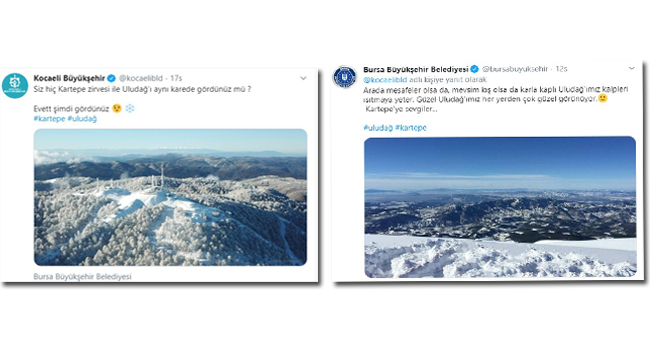
Task: Open #kartepe hashtag in Bursa tweet
Action: pyautogui.click(x=411, y=128)
